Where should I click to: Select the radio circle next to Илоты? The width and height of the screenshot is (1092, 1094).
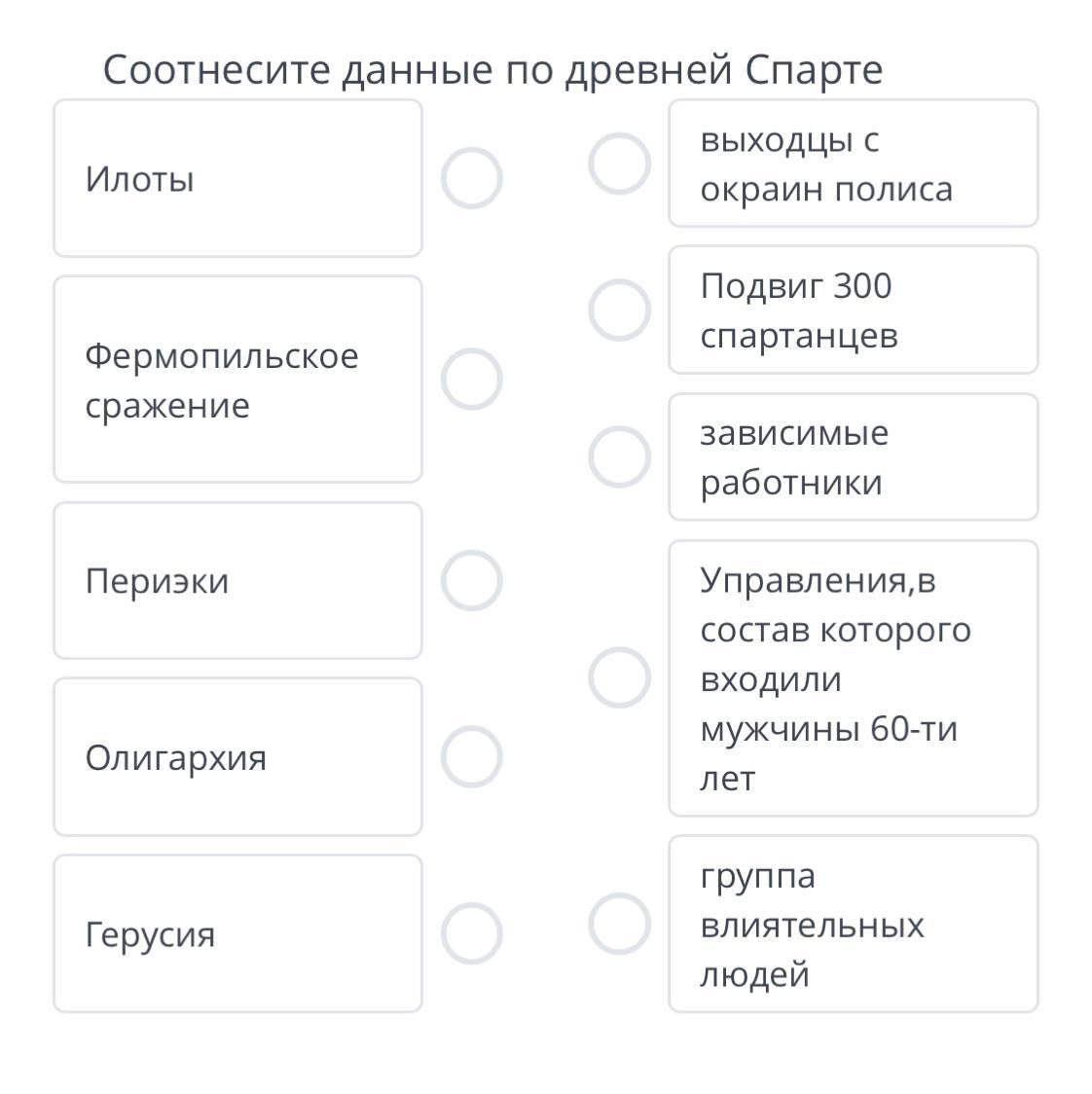[472, 178]
